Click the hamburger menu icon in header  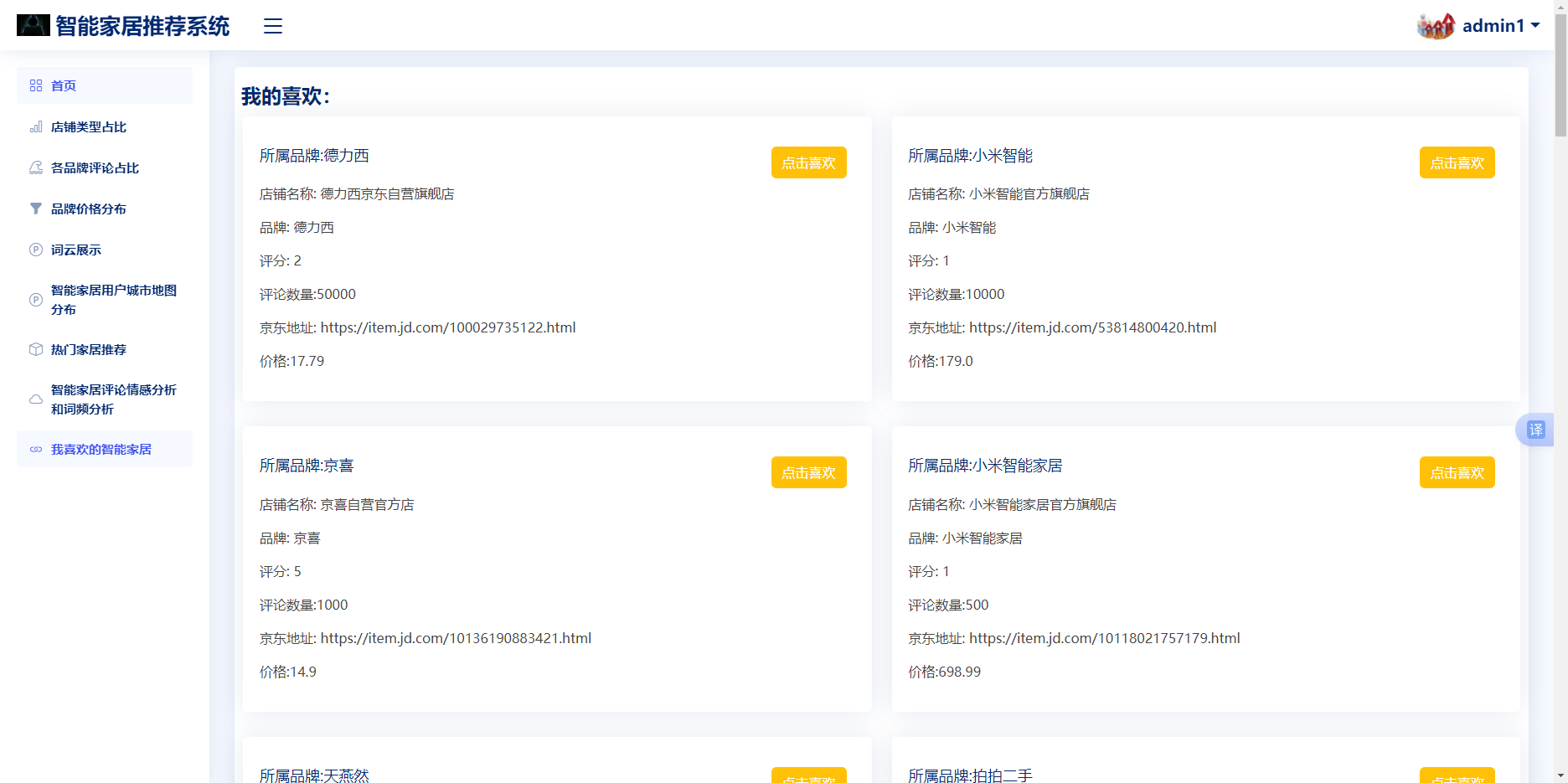(x=273, y=26)
